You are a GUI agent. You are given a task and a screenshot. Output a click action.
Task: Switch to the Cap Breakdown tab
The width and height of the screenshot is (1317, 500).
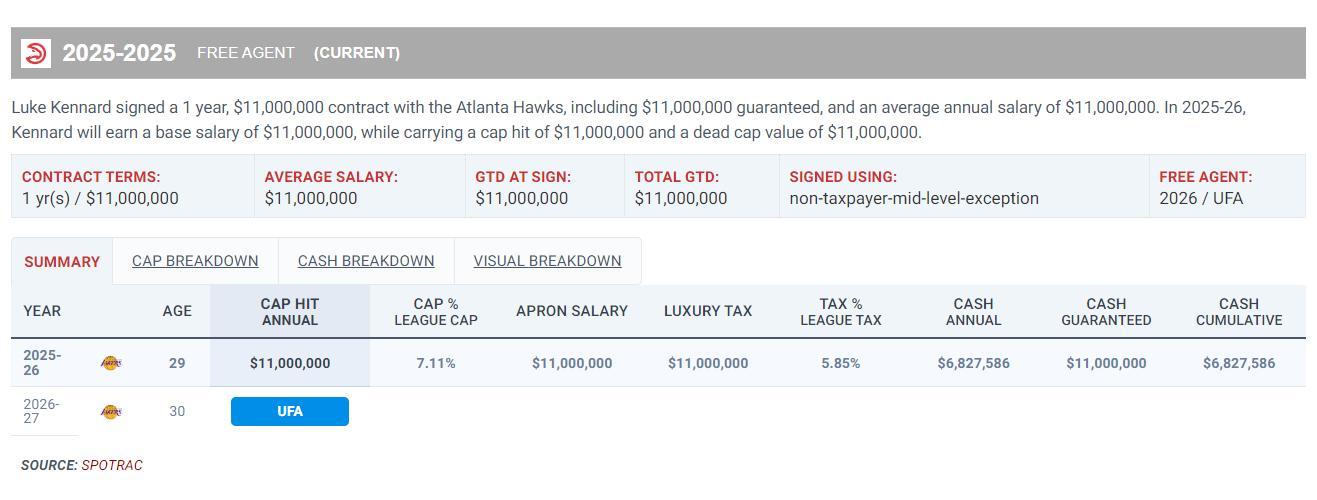point(195,261)
